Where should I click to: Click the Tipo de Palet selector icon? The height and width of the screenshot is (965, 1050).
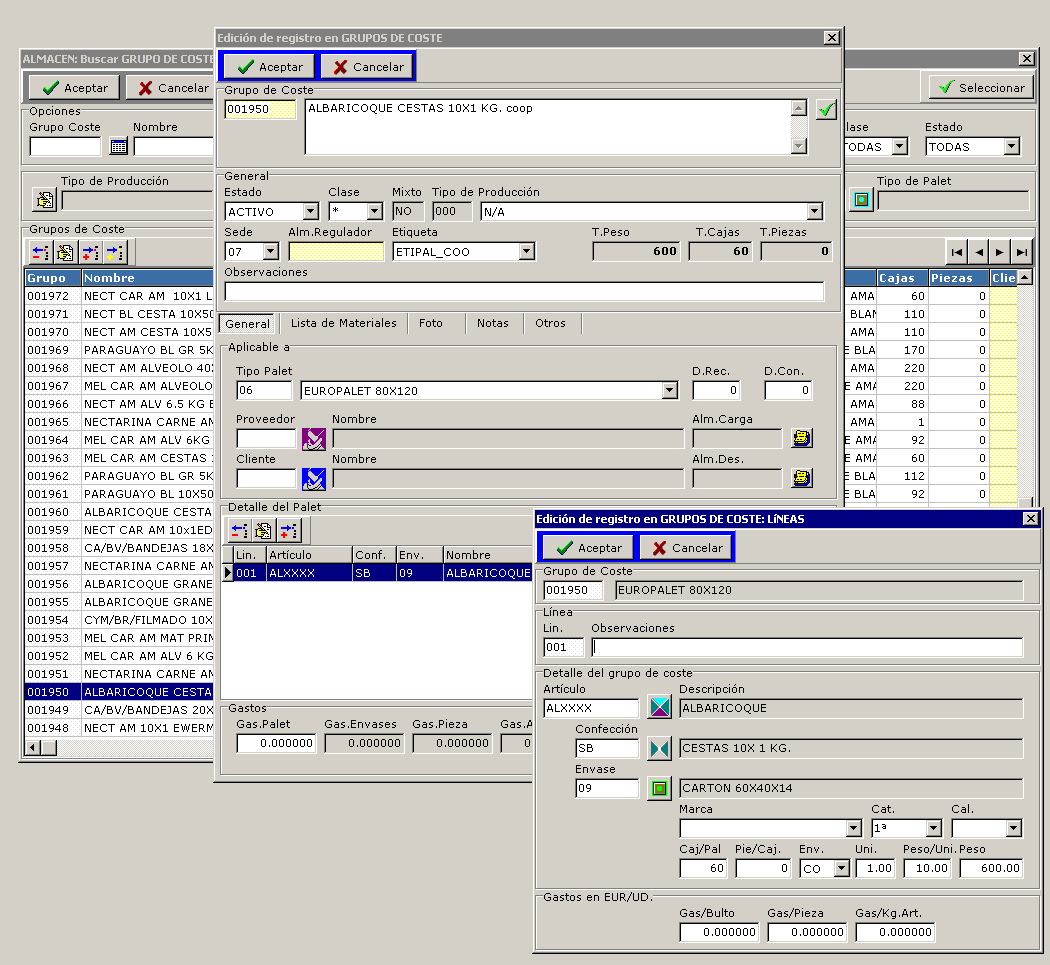[862, 200]
